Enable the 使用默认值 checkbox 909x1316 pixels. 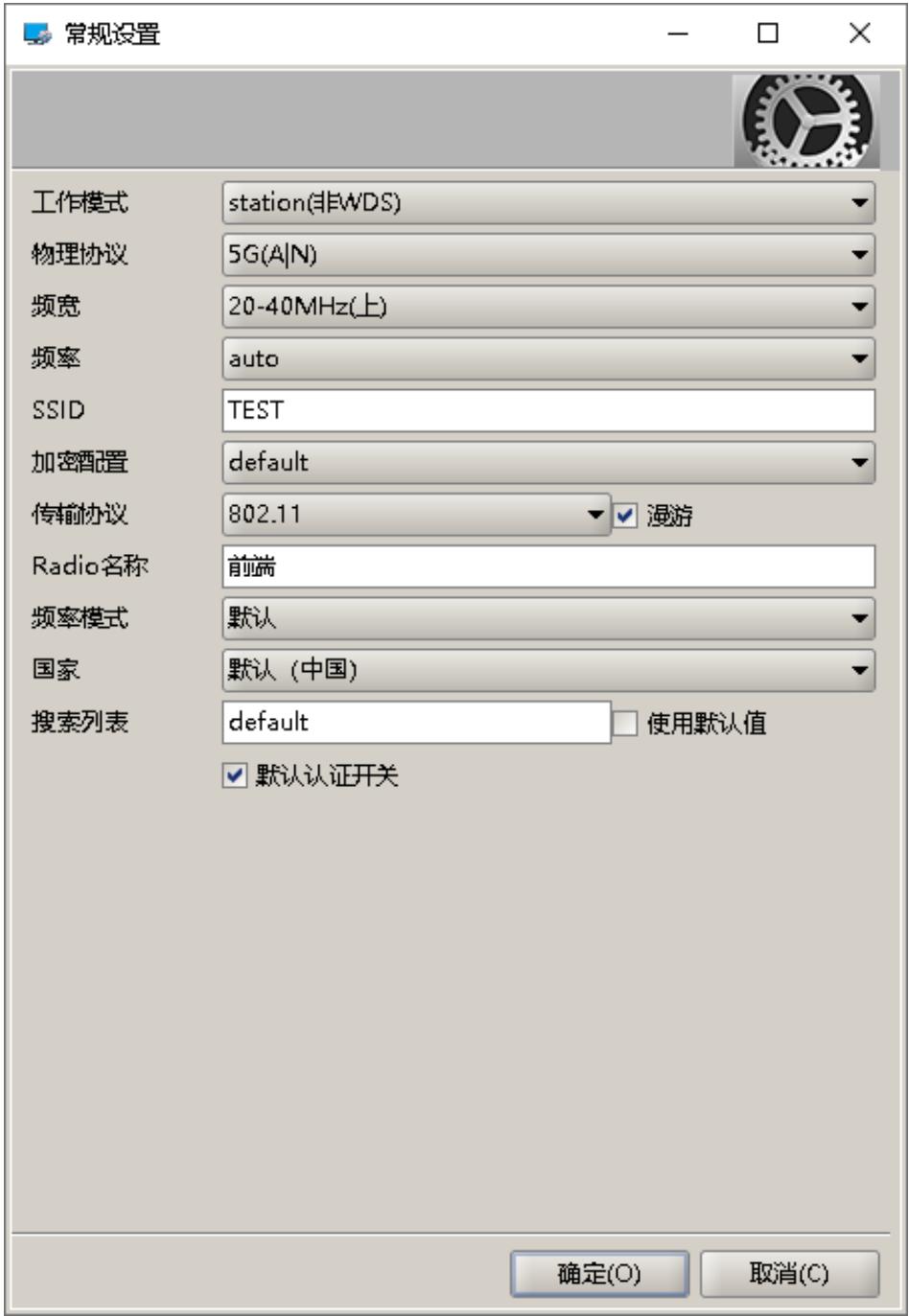pos(624,724)
